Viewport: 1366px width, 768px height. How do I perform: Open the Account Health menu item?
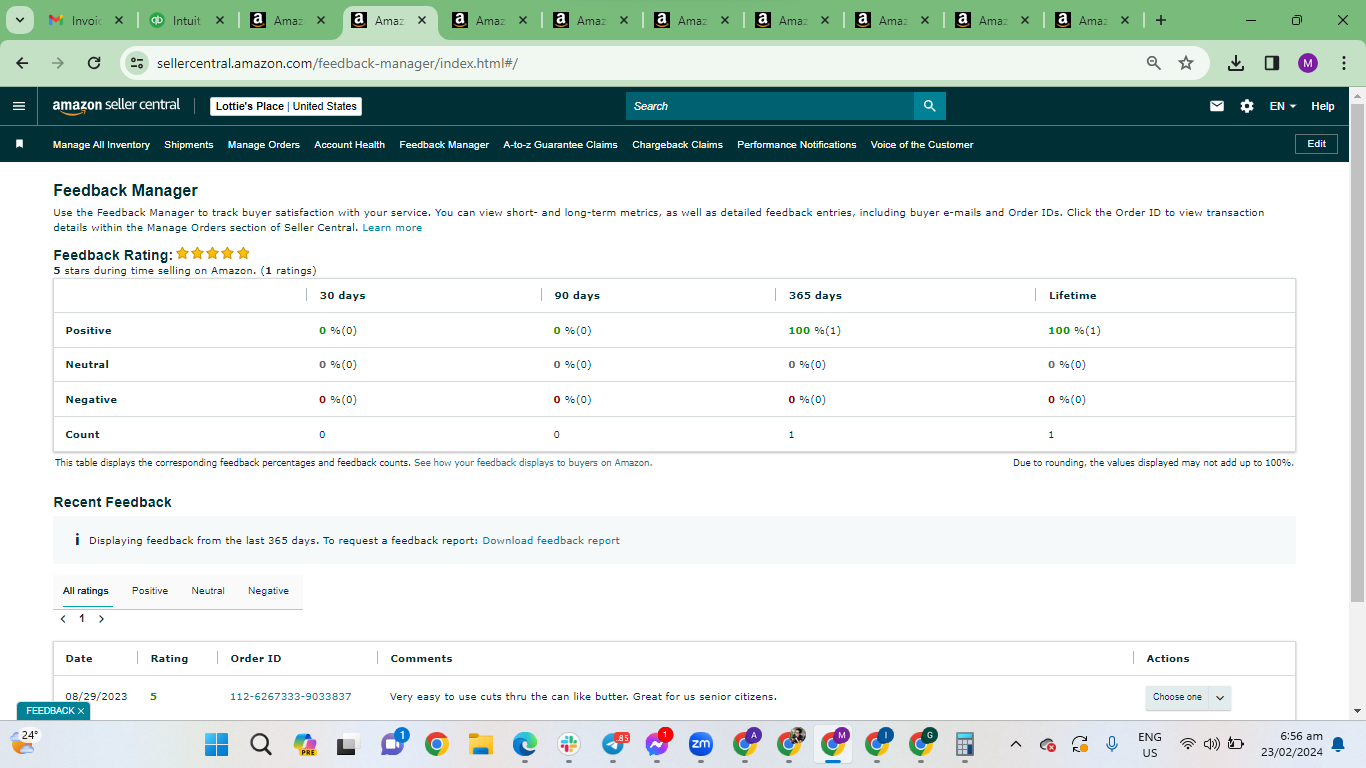pyautogui.click(x=350, y=145)
